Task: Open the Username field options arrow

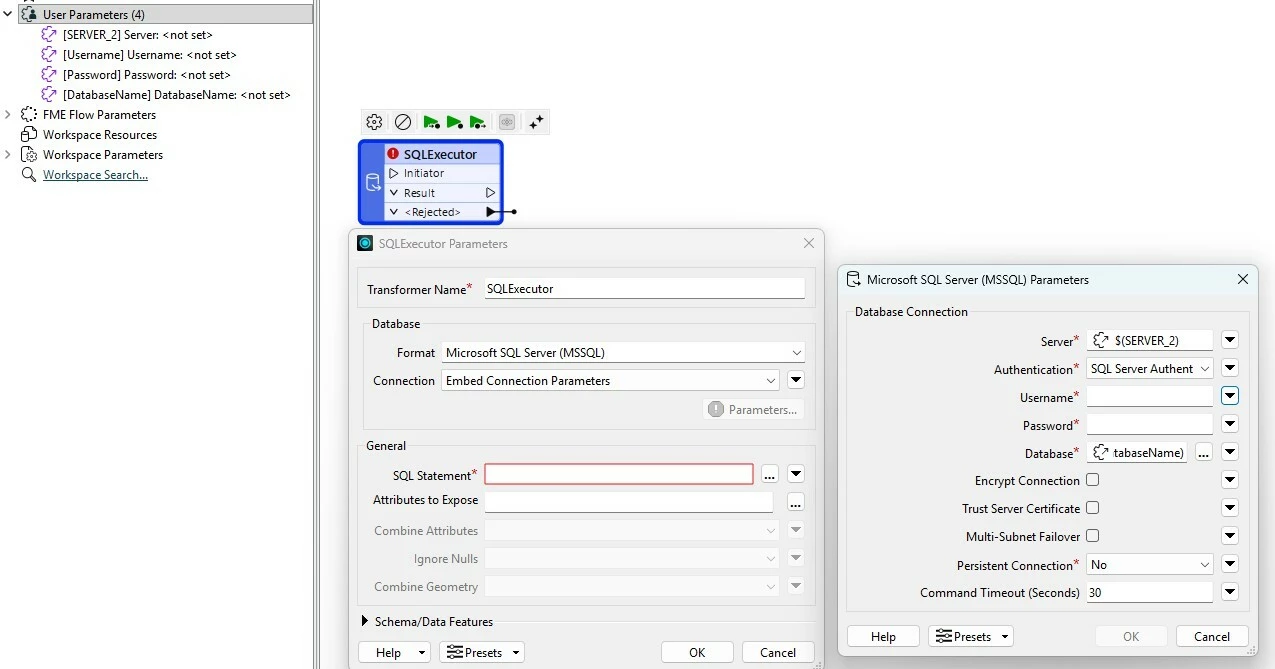Action: coord(1230,396)
